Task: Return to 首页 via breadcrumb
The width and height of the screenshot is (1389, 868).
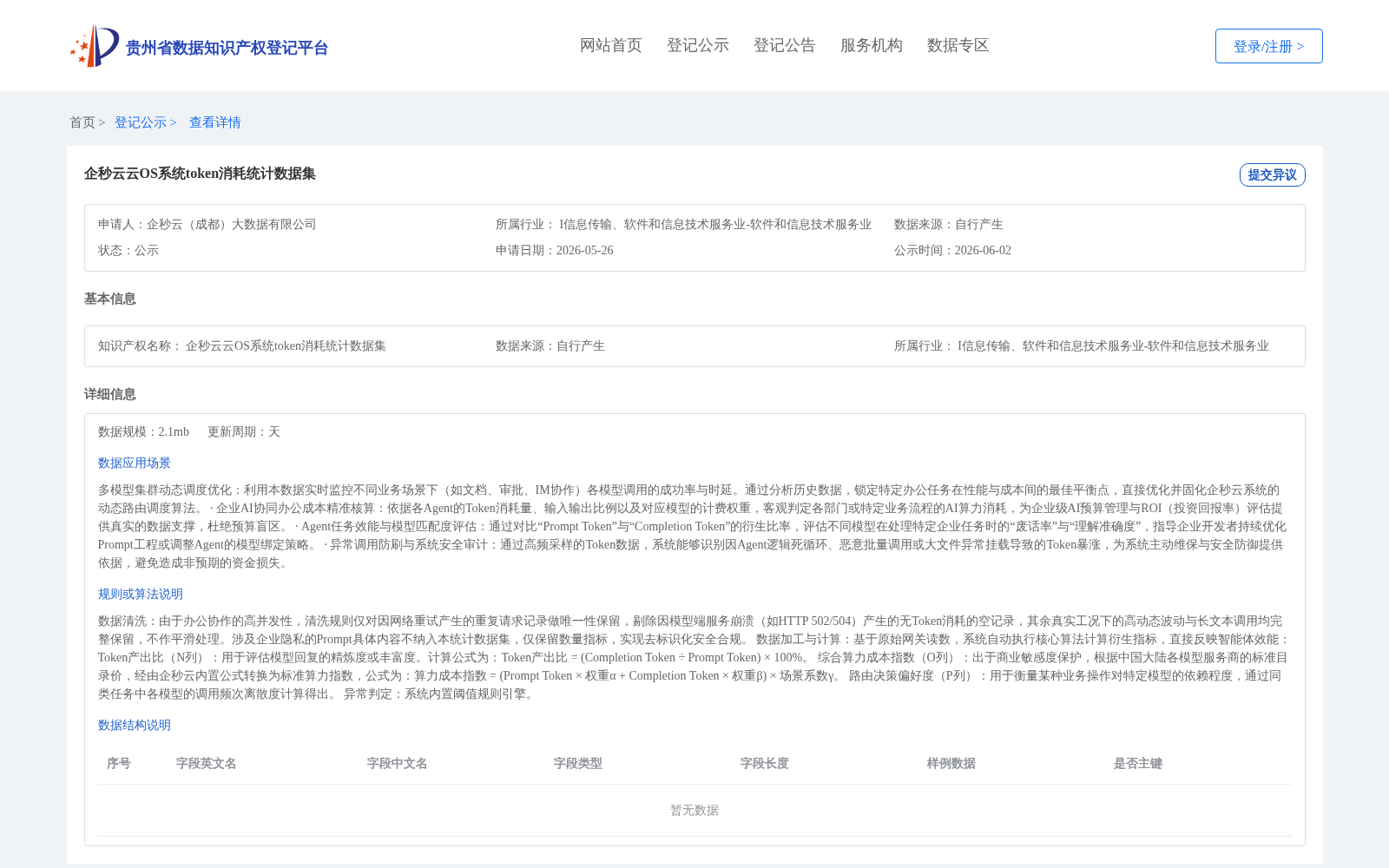Action: tap(82, 122)
